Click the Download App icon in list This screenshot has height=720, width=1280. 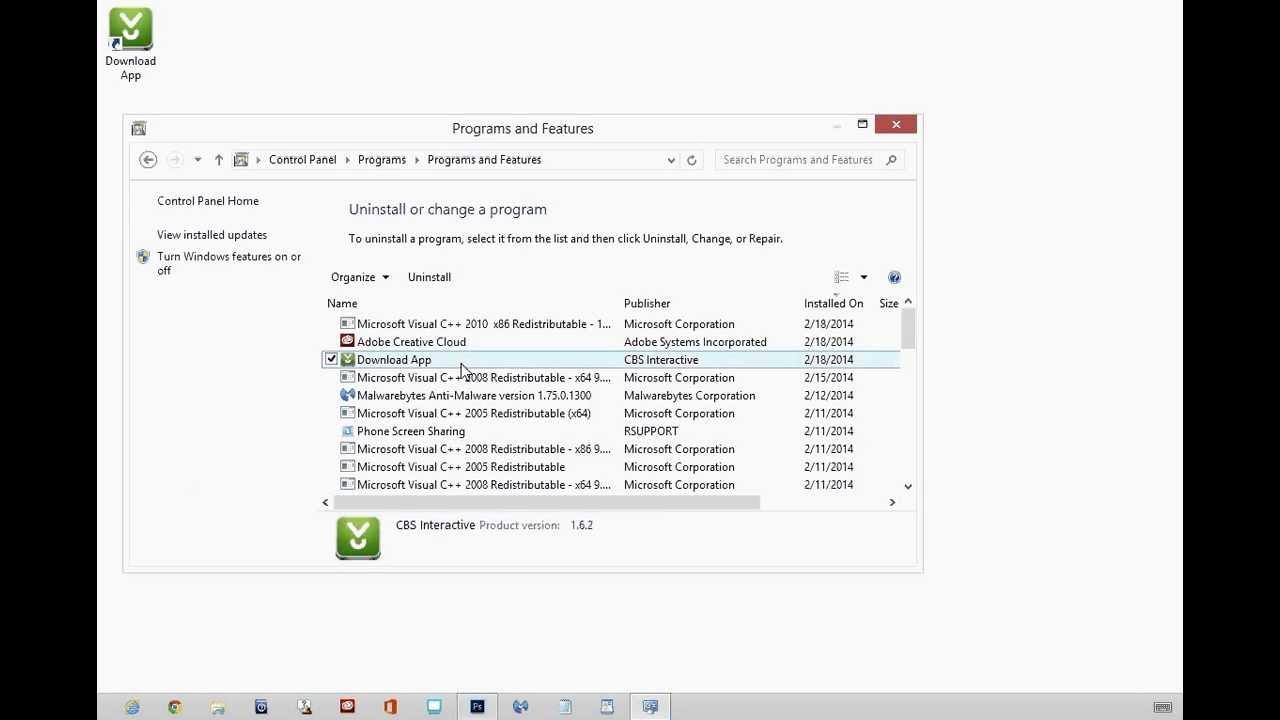point(347,359)
